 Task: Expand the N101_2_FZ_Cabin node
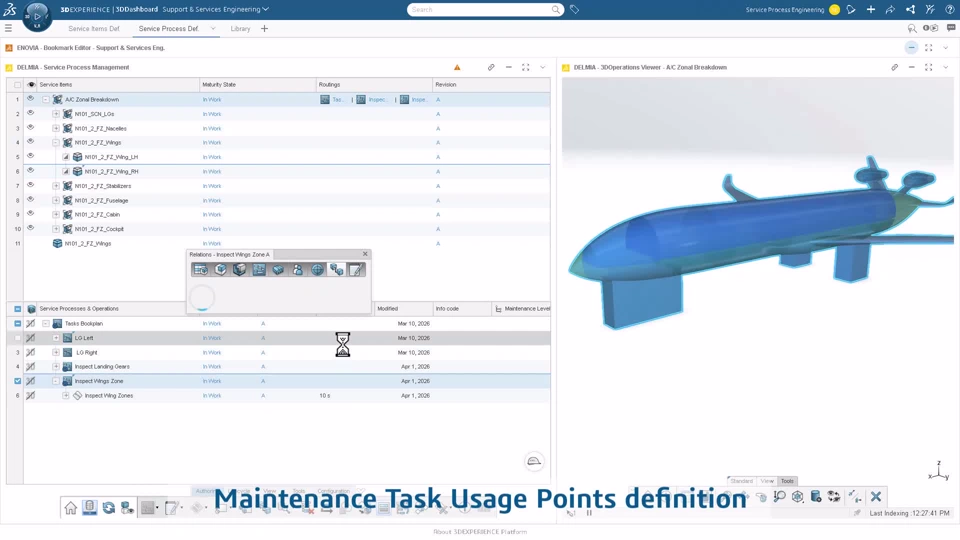coord(56,214)
